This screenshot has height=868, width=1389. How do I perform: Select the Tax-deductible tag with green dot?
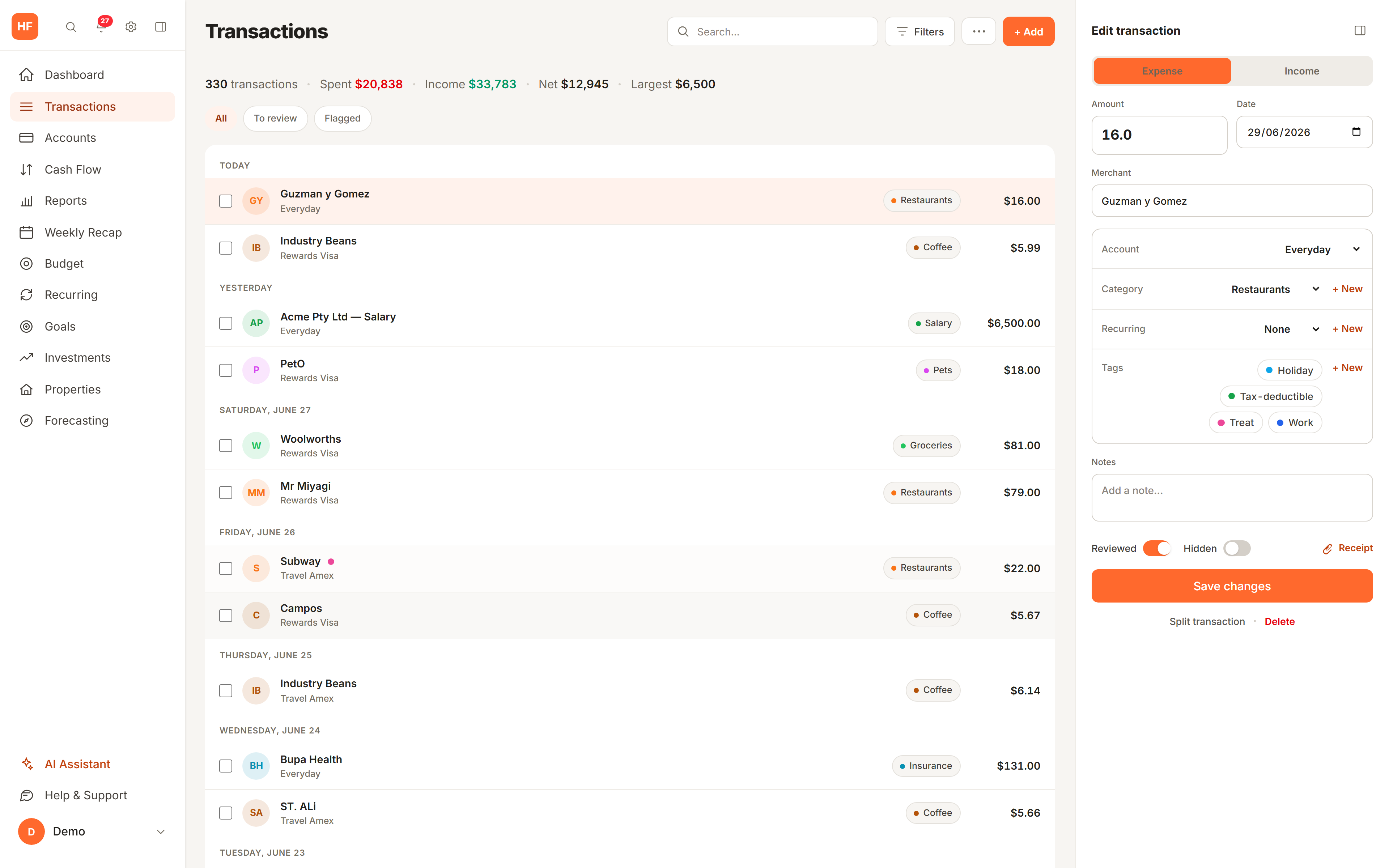pos(1271,397)
